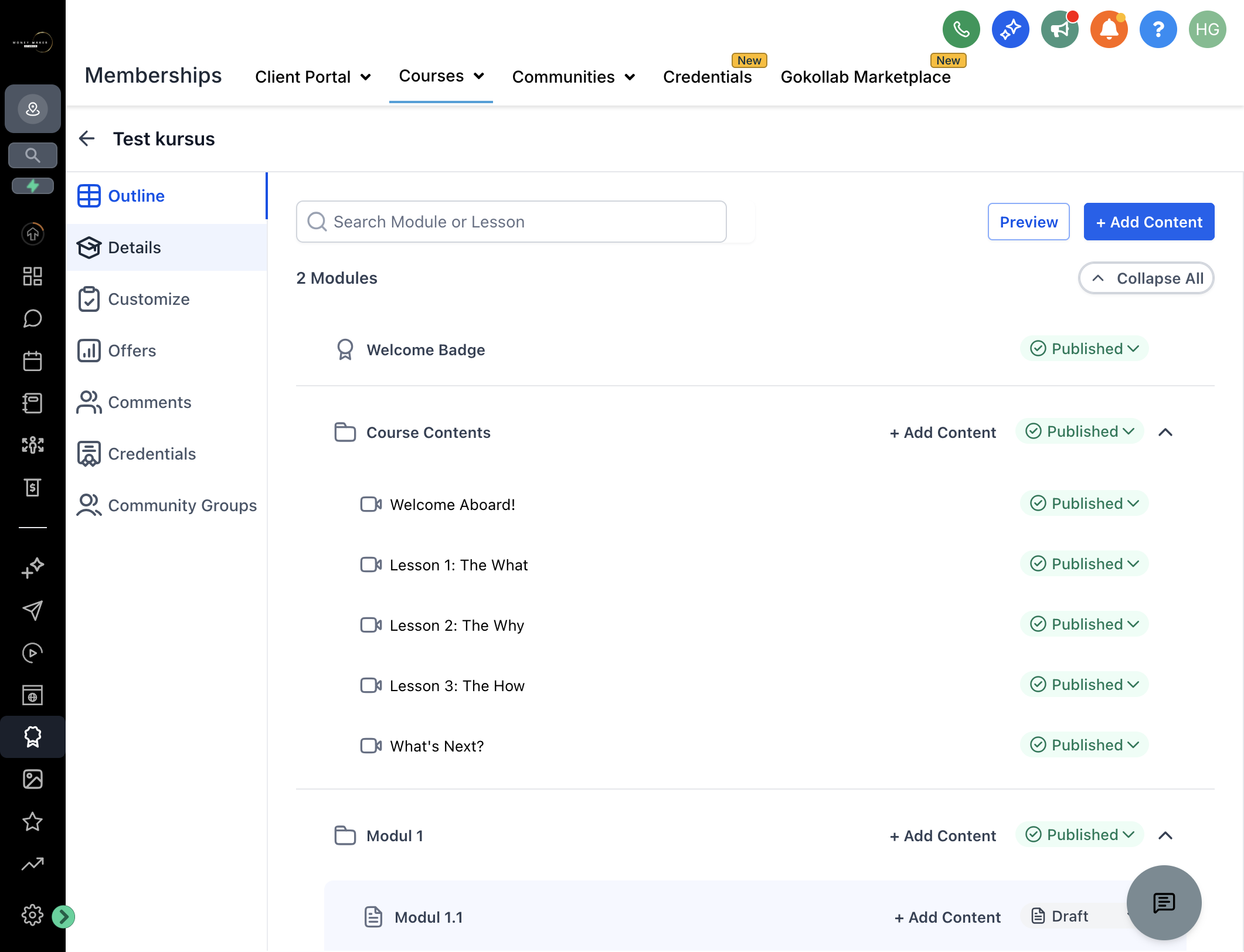Open the lightning quick actions icon
This screenshot has height=952, width=1244.
[x=33, y=186]
